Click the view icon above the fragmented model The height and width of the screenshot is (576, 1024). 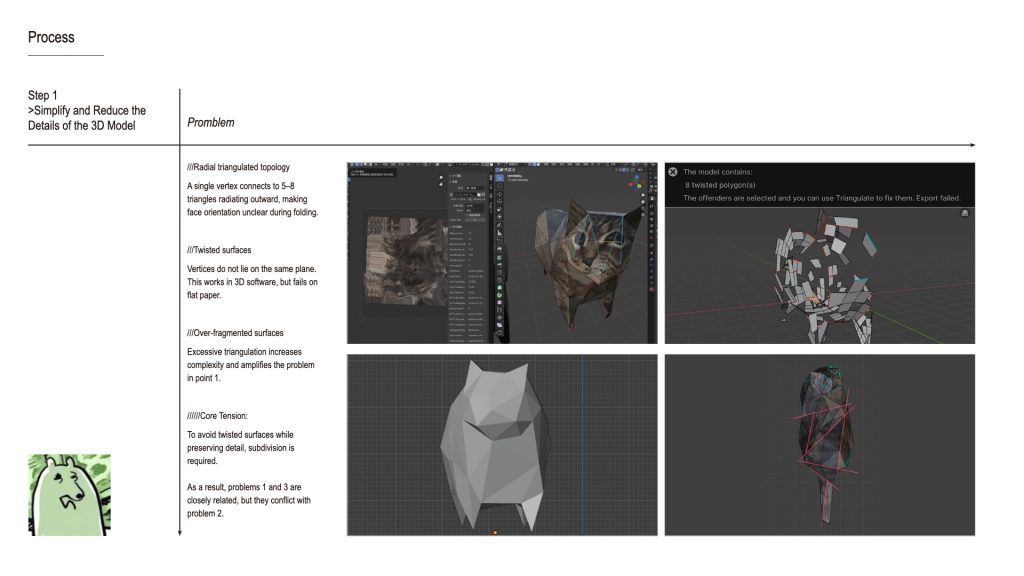[963, 213]
